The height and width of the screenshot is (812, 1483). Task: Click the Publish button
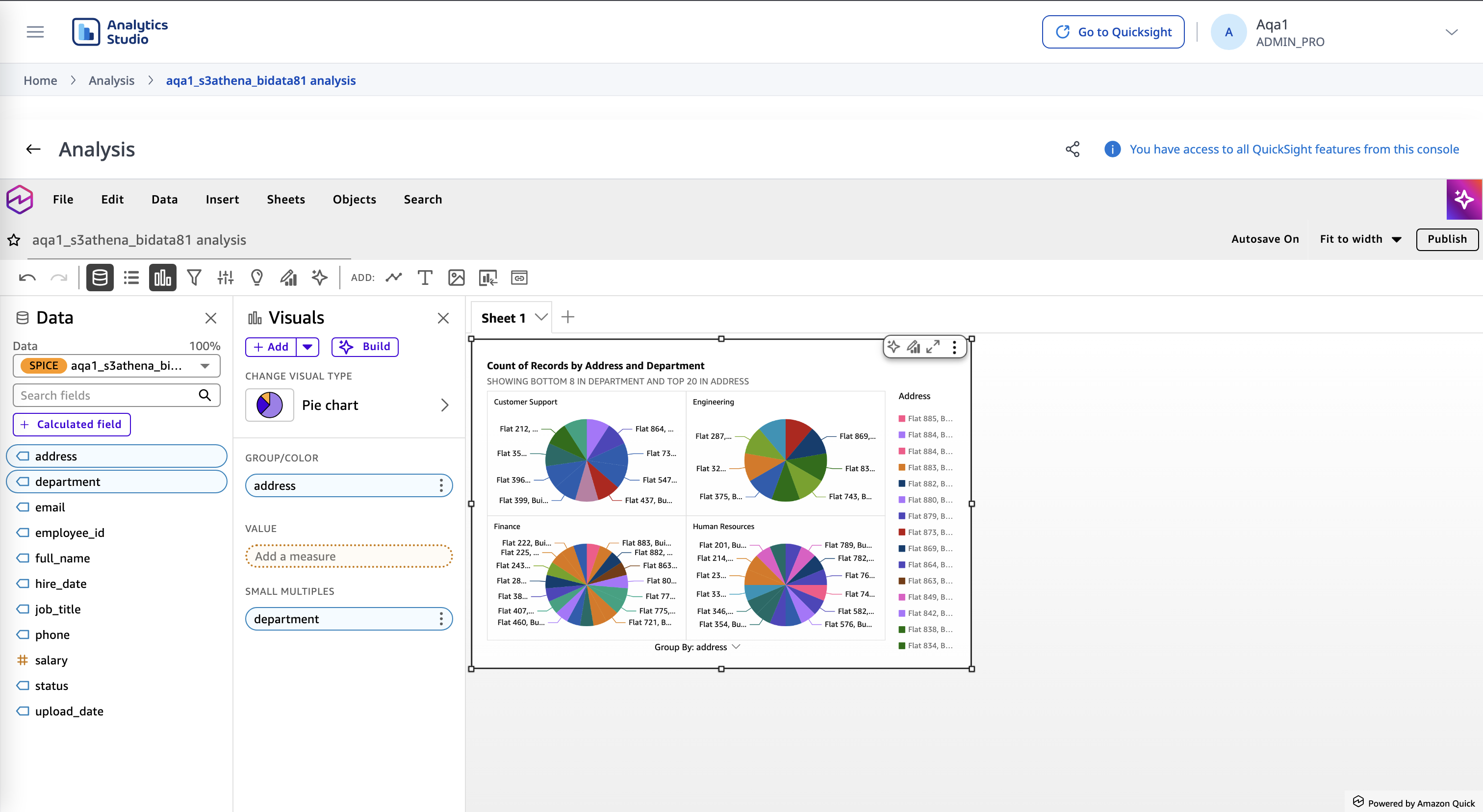pos(1447,239)
